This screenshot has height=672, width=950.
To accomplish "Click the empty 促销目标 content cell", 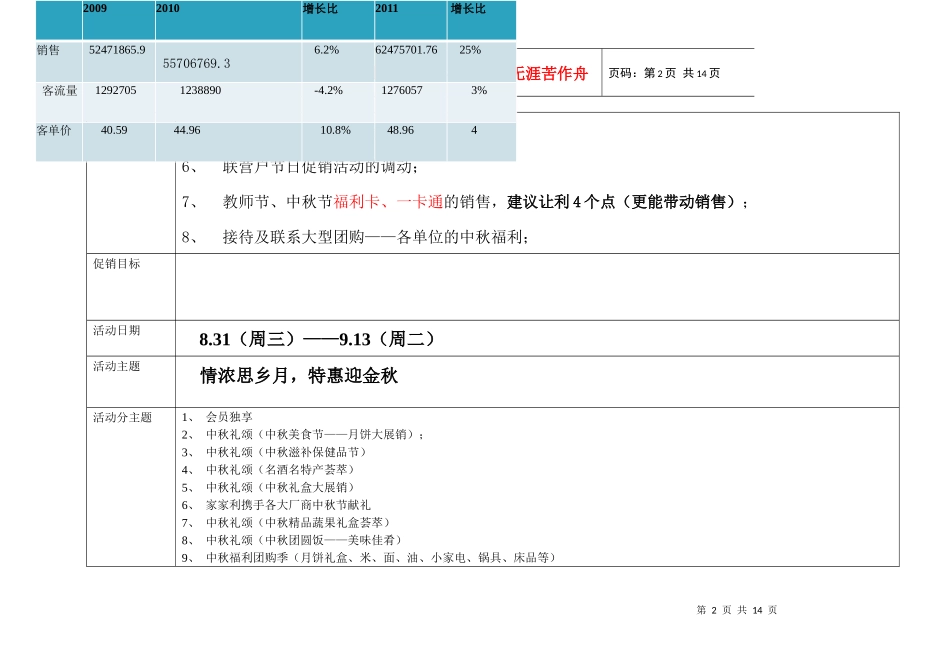I will 537,287.
